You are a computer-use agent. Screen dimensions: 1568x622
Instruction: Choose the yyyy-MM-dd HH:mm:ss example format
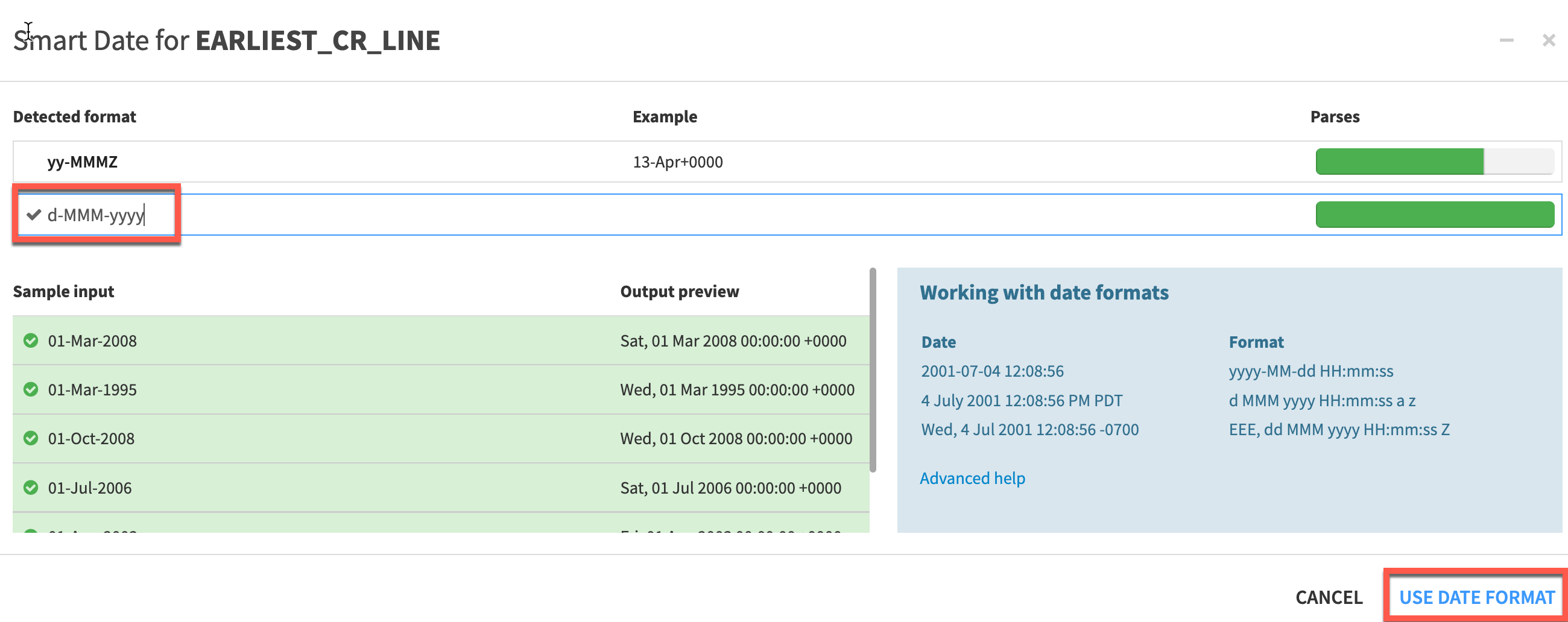1310,371
